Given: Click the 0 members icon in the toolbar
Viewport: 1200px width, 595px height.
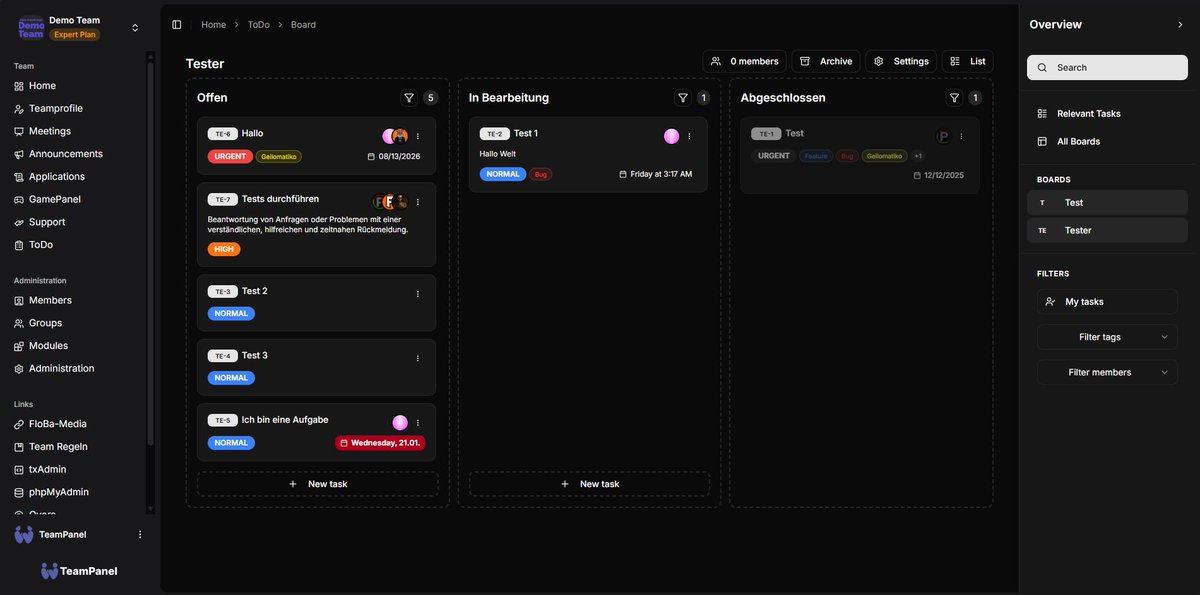Looking at the screenshot, I should 714,60.
